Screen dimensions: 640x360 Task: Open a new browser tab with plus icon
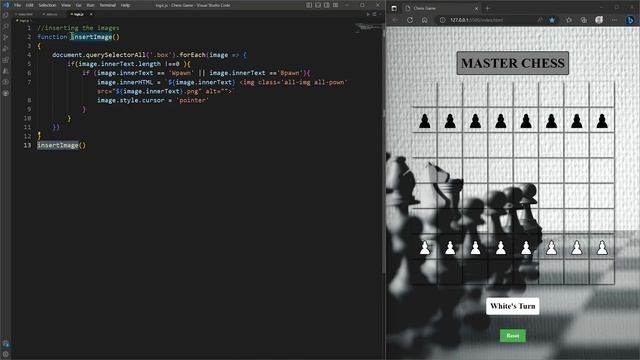tap(487, 8)
